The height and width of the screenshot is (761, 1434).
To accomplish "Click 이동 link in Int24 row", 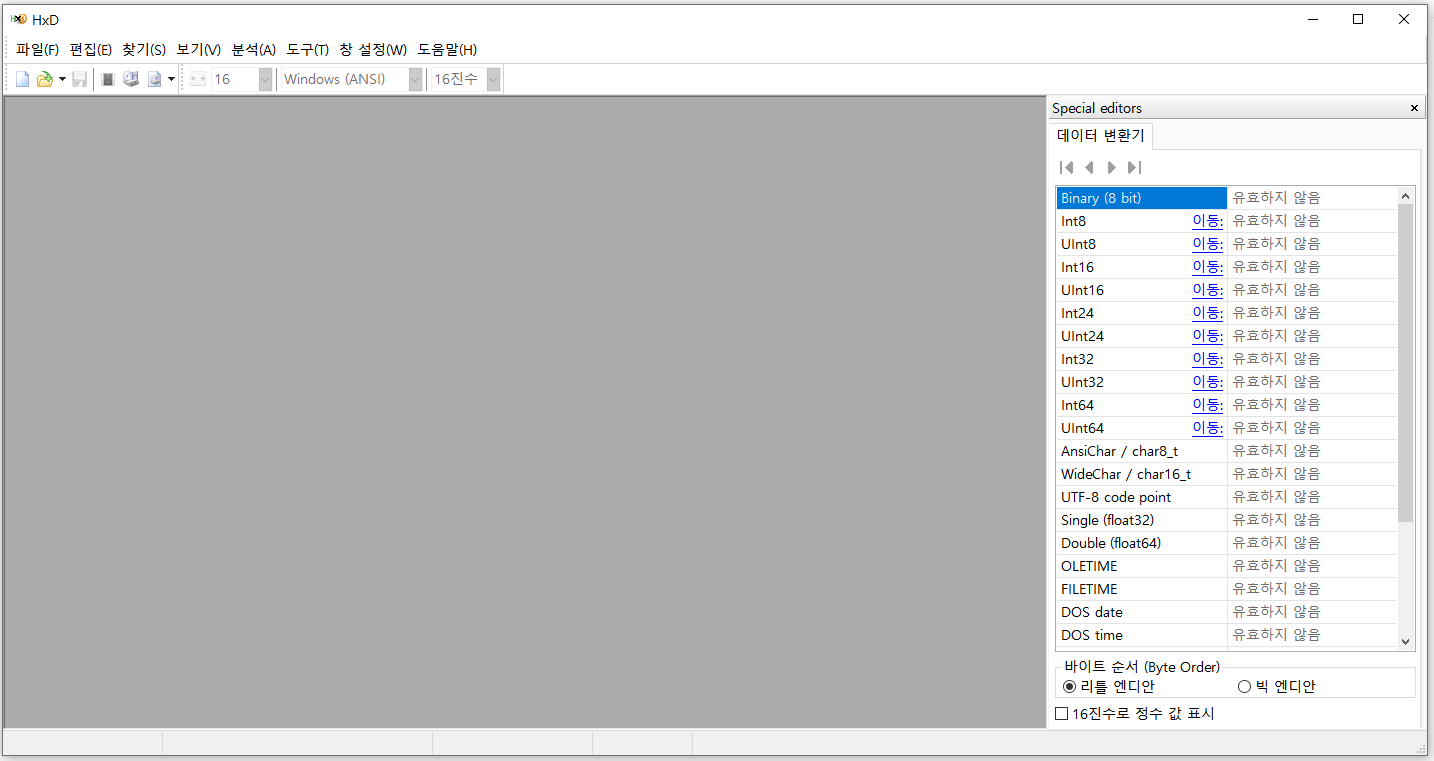I will pyautogui.click(x=1207, y=313).
